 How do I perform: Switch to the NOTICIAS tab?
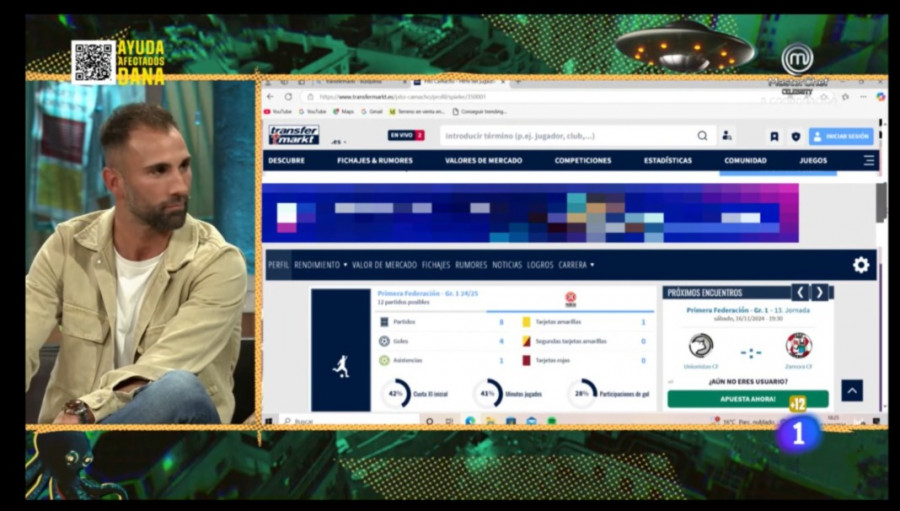[x=507, y=265]
